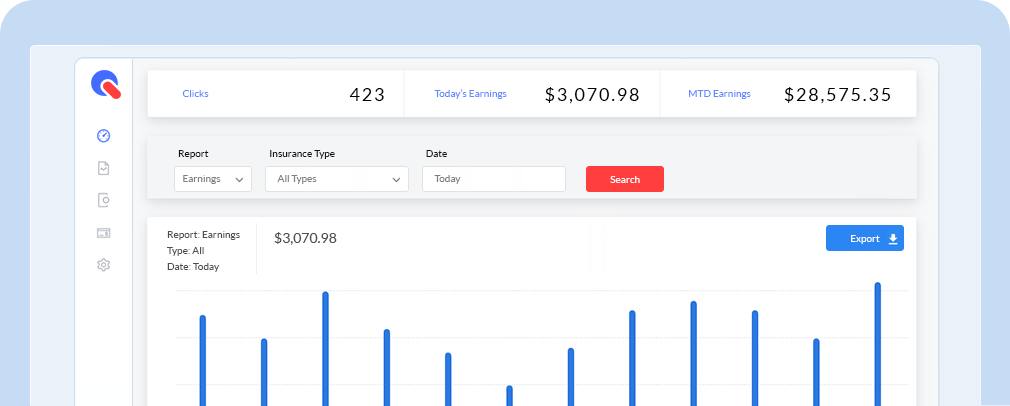Viewport: 1010px width, 406px height.
Task: Click the 'Date' field label above Today
Action: click(436, 154)
